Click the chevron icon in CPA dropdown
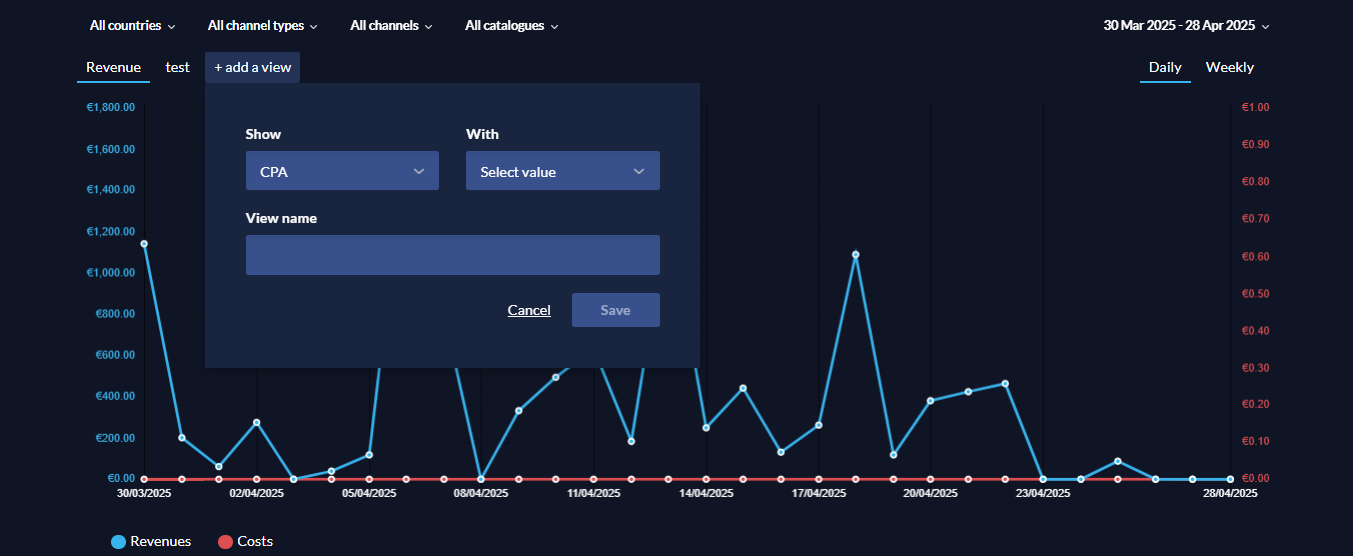1353x556 pixels. [419, 172]
